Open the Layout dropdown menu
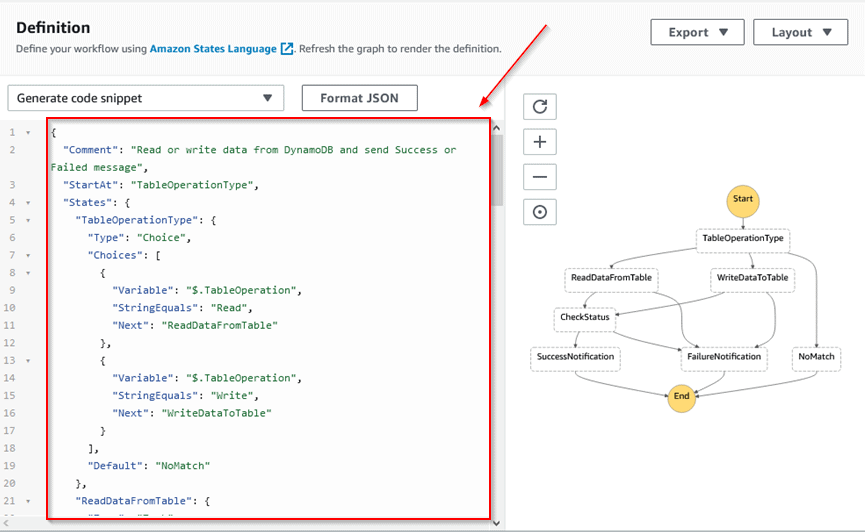Image resolution: width=865 pixels, height=532 pixels. coord(793,32)
